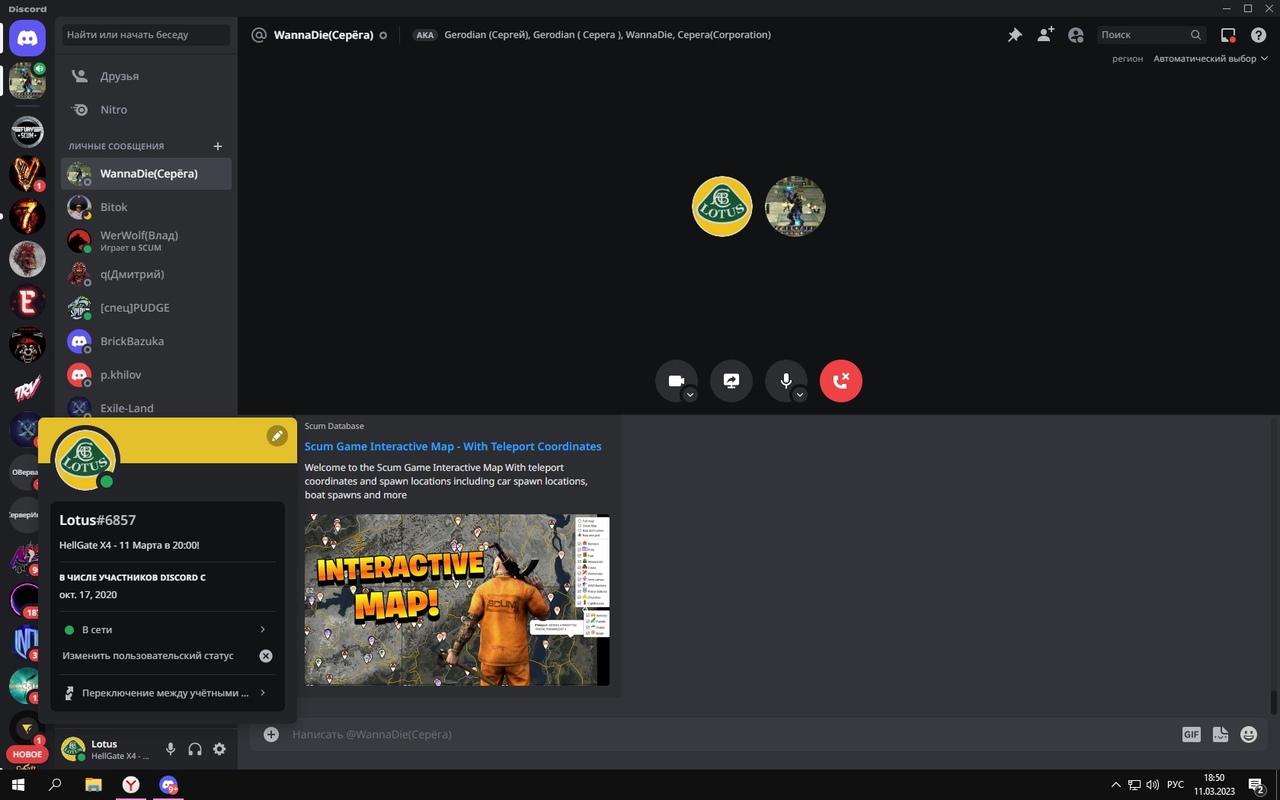Open sticker picker icon
The height and width of the screenshot is (800, 1280).
[1220, 734]
